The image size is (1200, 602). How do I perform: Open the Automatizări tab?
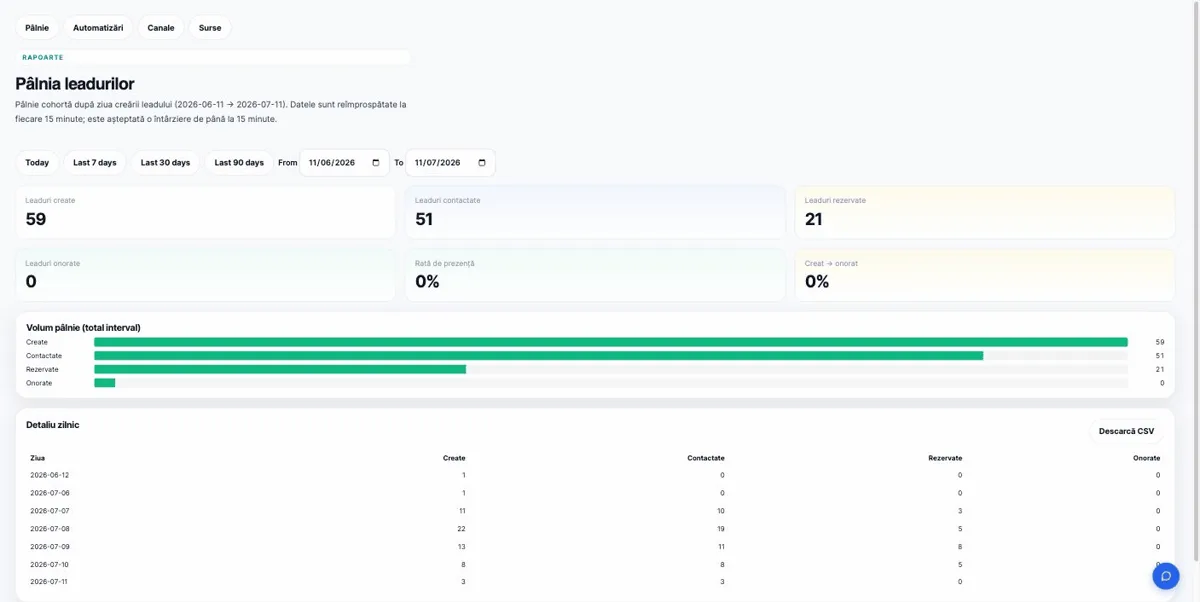pyautogui.click(x=98, y=28)
